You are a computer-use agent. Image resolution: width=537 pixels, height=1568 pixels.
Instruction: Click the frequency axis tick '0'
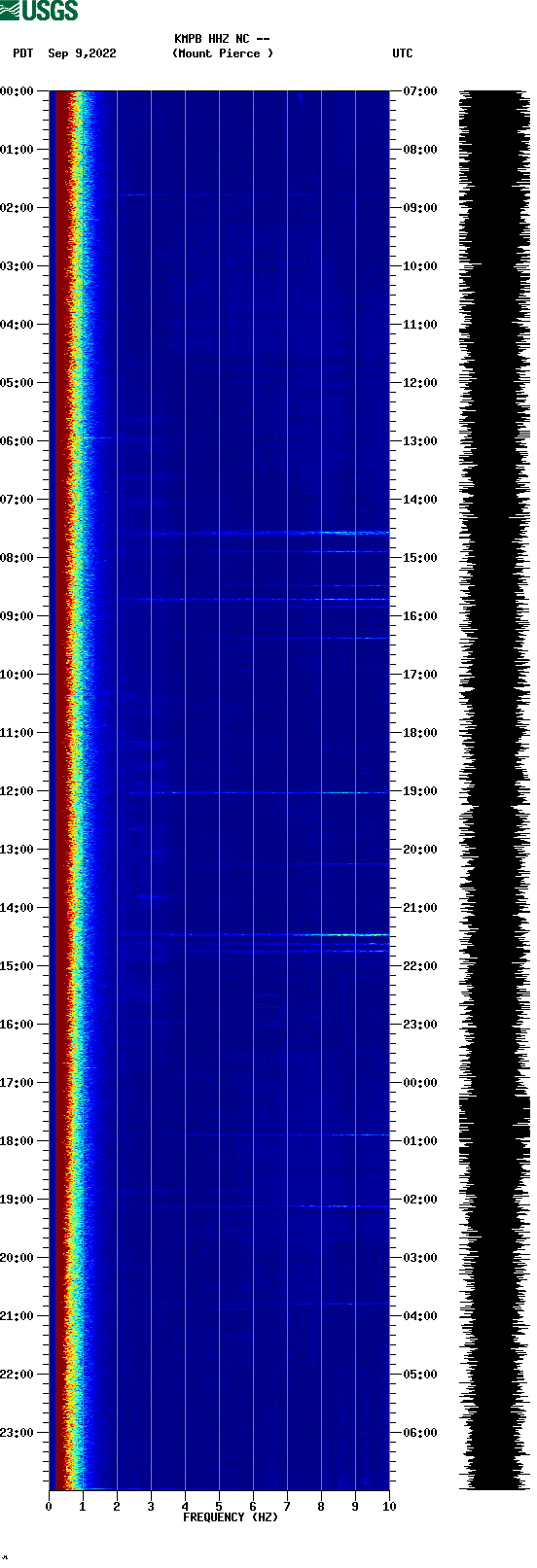(49, 1507)
